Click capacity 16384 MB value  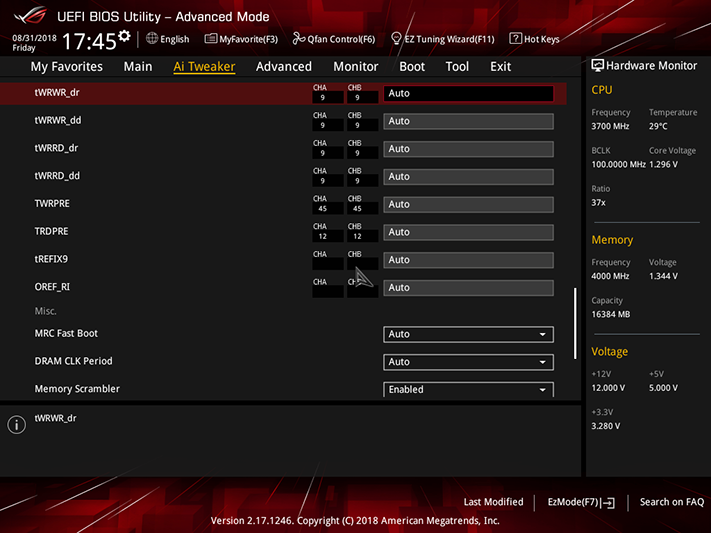click(611, 314)
